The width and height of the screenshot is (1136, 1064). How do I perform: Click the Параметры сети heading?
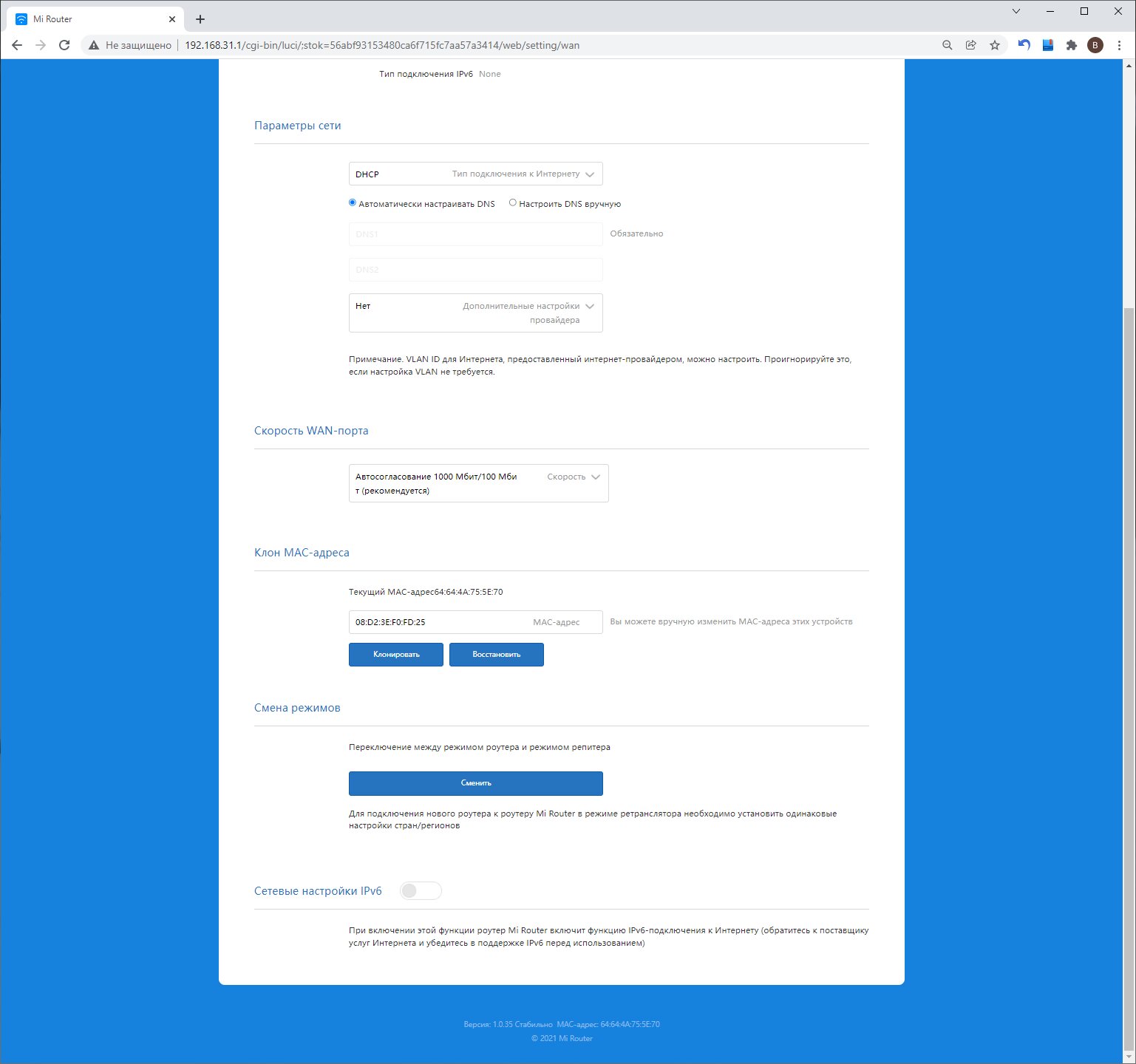tap(298, 126)
